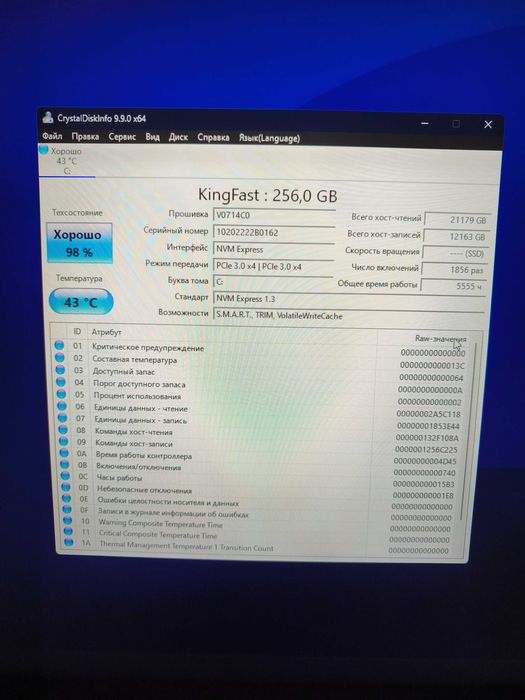Open the Вид menu
The height and width of the screenshot is (700, 525).
tap(152, 137)
